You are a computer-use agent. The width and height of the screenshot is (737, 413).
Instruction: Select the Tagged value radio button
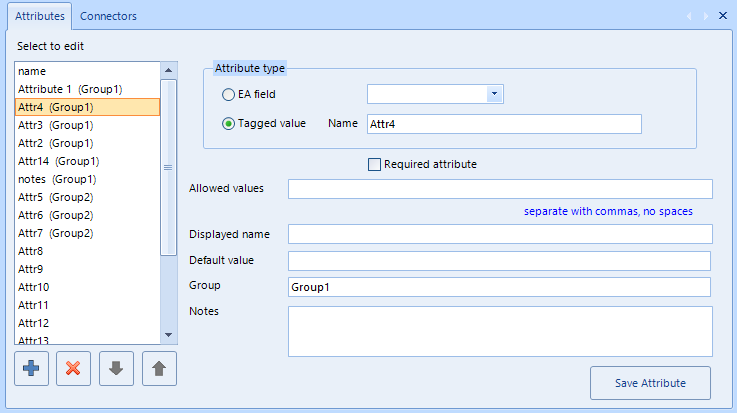228,124
